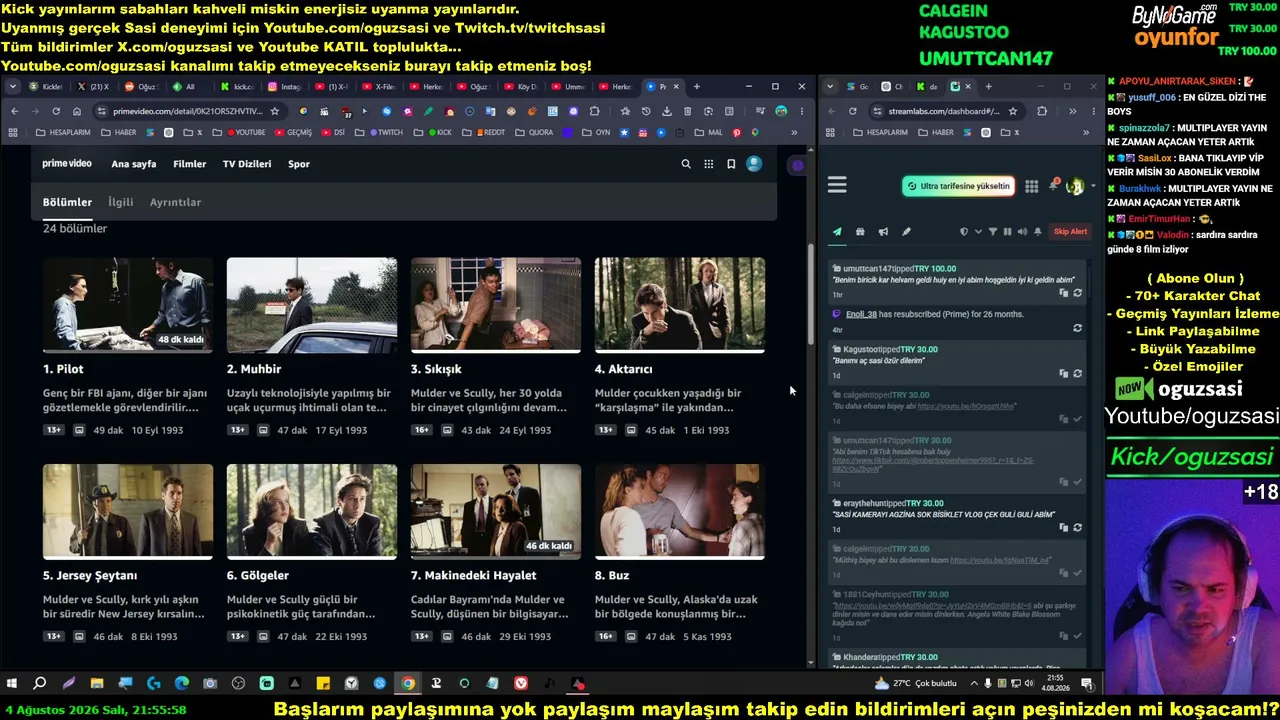Open the taskbar clock showing 21:55
1280x720 pixels.
click(1054, 683)
